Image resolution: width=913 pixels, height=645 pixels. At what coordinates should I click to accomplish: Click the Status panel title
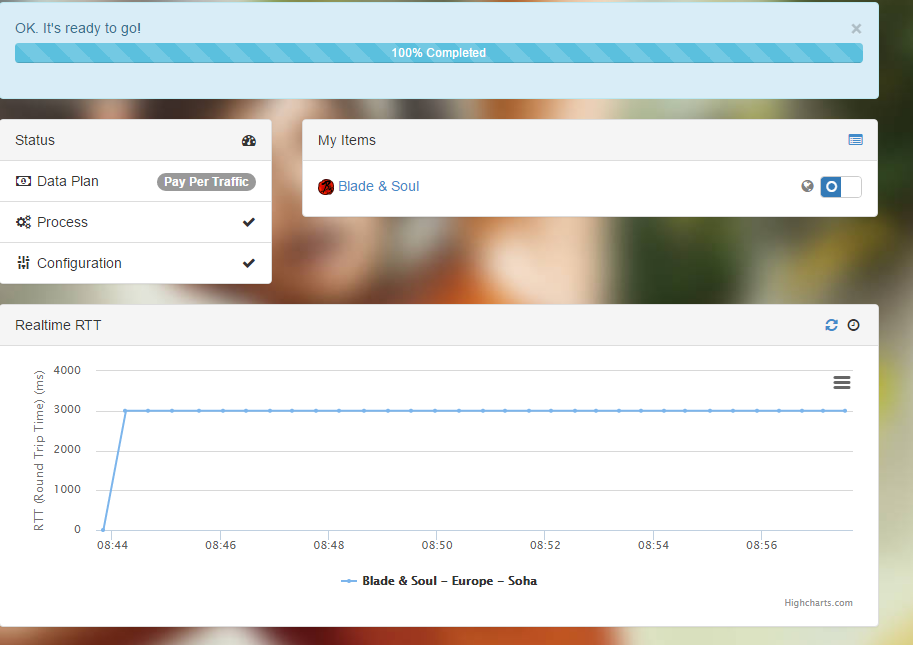click(35, 140)
